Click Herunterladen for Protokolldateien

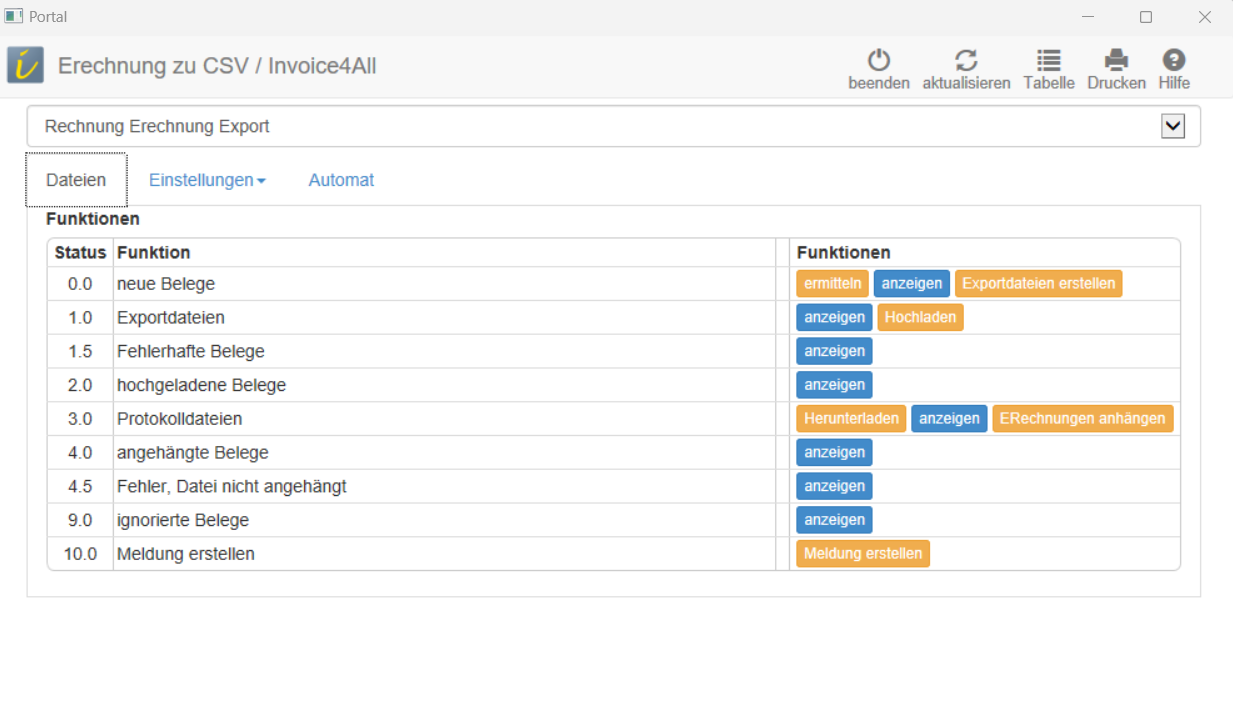click(x=851, y=419)
